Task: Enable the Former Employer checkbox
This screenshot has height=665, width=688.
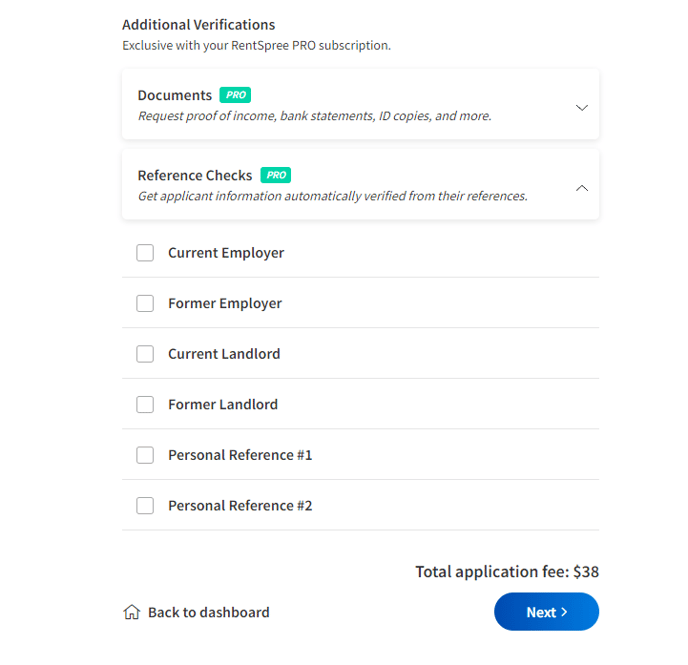Action: click(145, 303)
